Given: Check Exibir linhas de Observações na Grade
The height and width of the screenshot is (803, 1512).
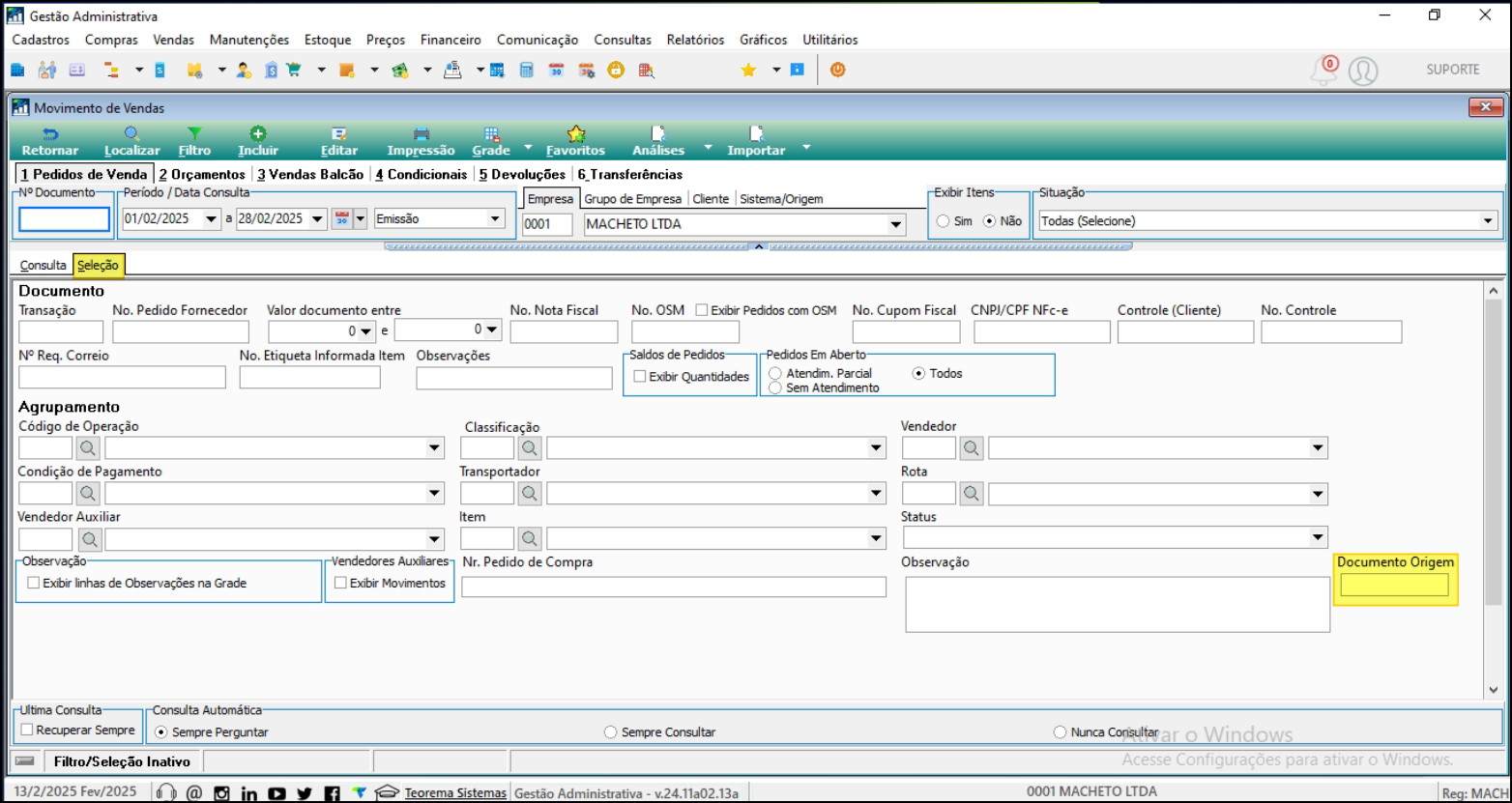Looking at the screenshot, I should [x=34, y=584].
